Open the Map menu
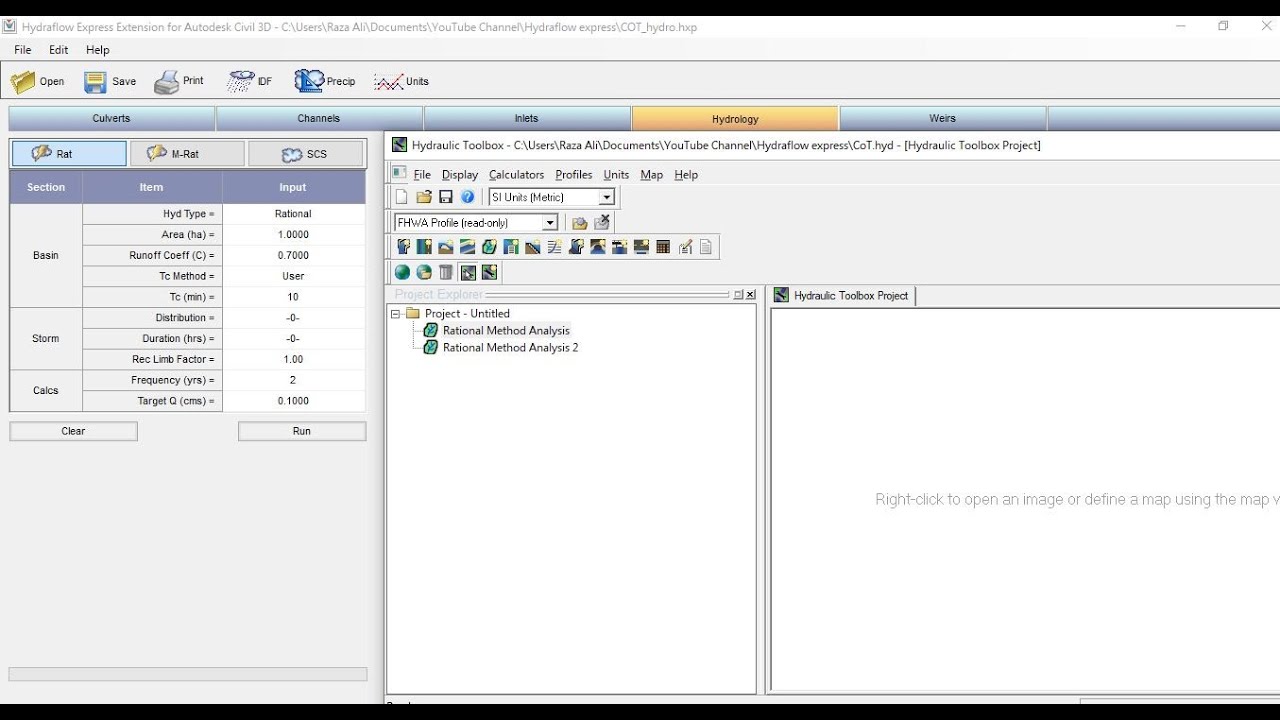 [651, 175]
